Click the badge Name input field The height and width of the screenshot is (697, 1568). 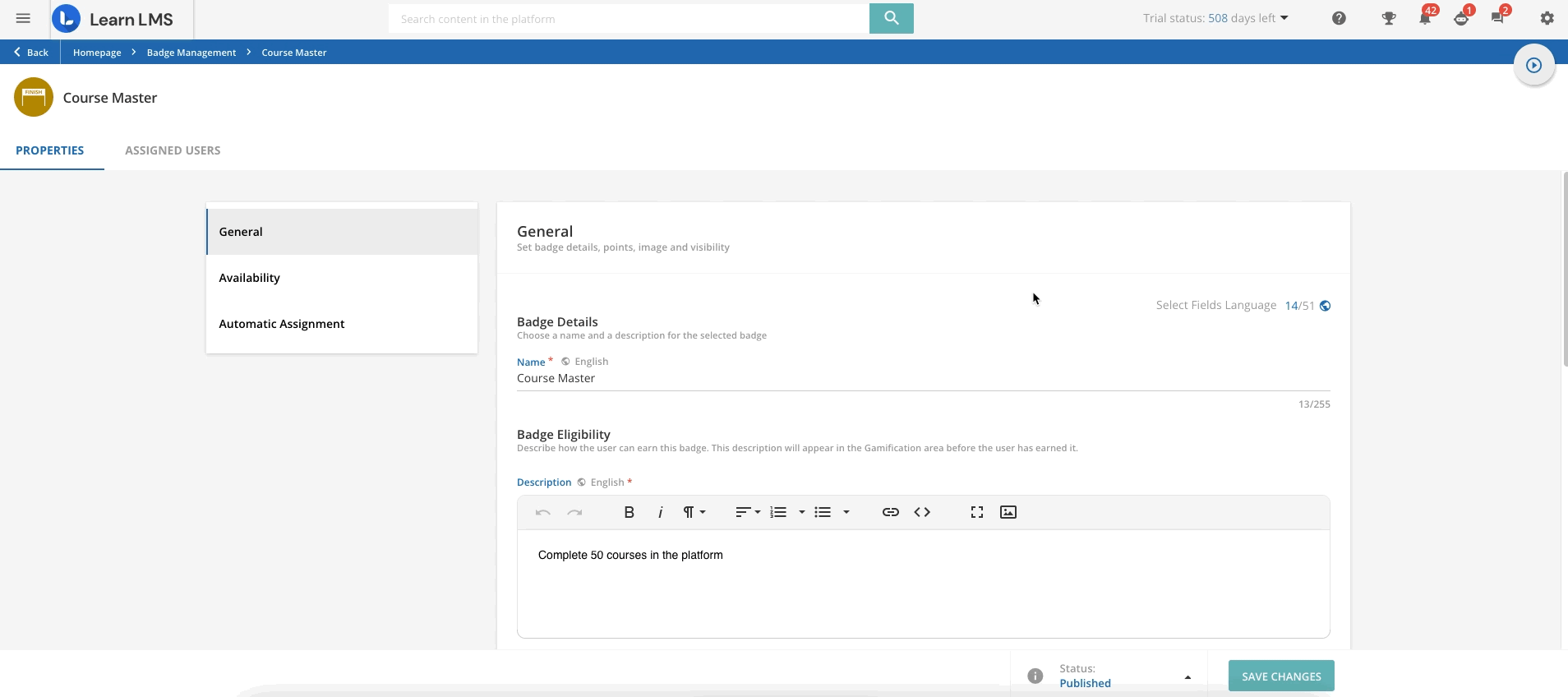[x=922, y=378]
